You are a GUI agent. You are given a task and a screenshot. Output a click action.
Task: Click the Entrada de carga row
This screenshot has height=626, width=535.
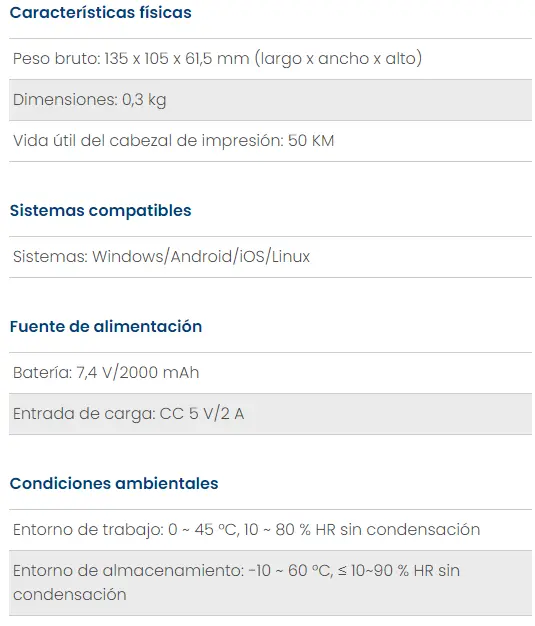[270, 414]
